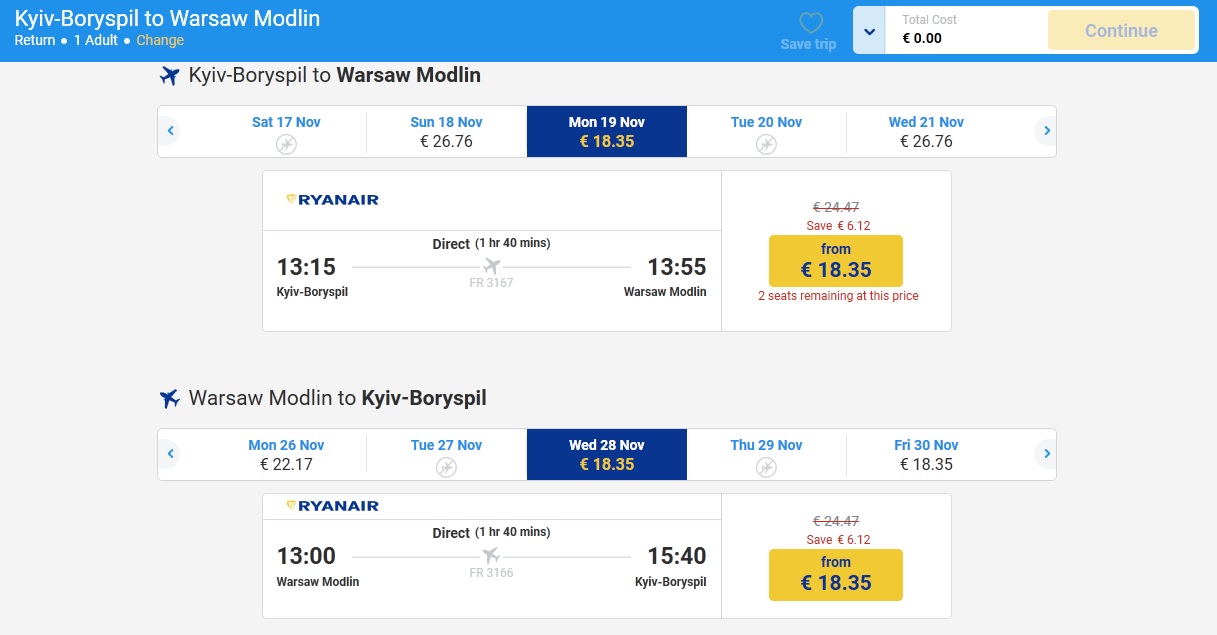Click the selected Mon 19 Nov date tab
This screenshot has width=1217, height=635.
pos(606,132)
